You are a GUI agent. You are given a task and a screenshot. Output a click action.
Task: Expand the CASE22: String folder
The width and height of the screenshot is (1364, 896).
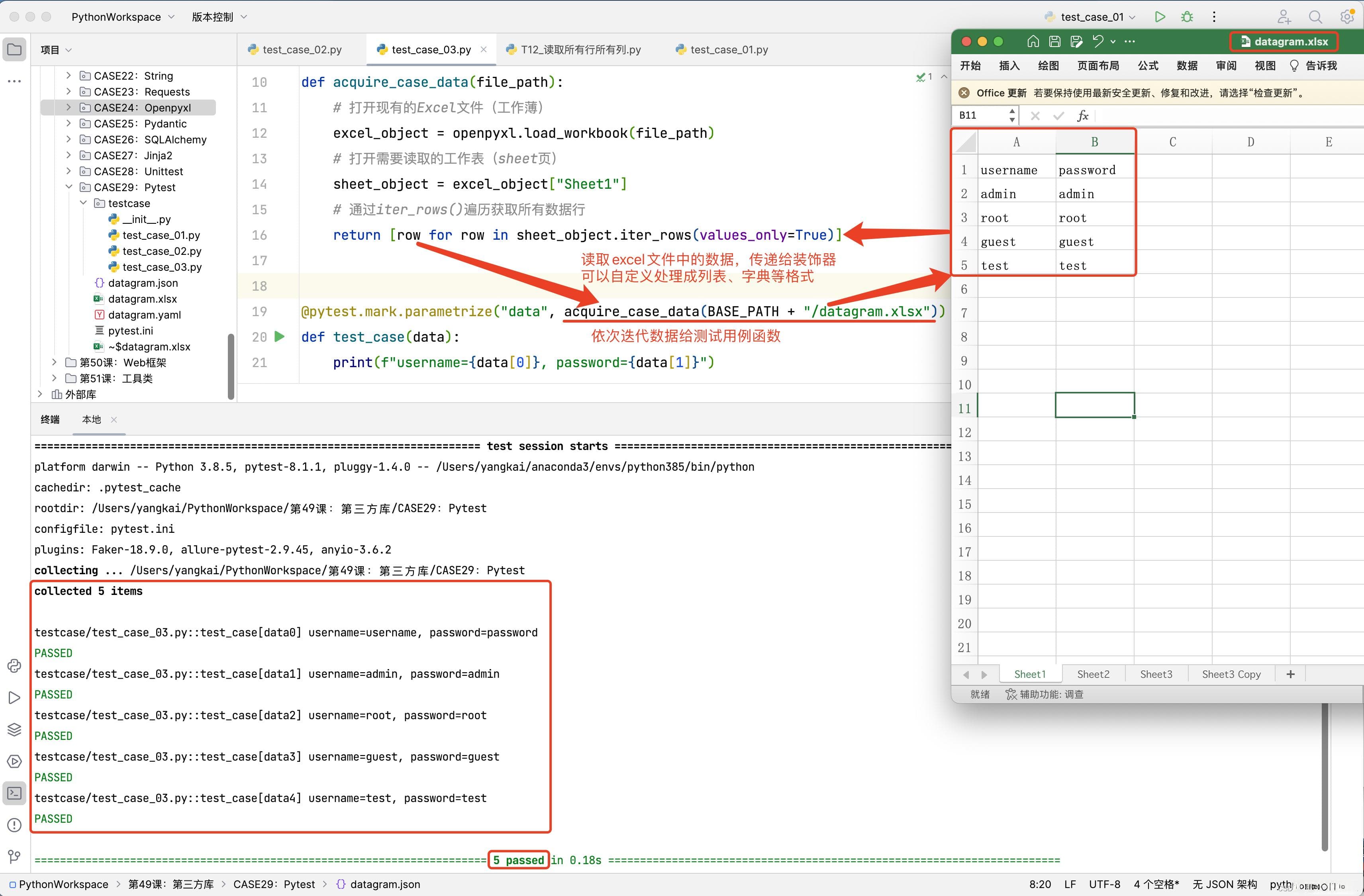[69, 76]
